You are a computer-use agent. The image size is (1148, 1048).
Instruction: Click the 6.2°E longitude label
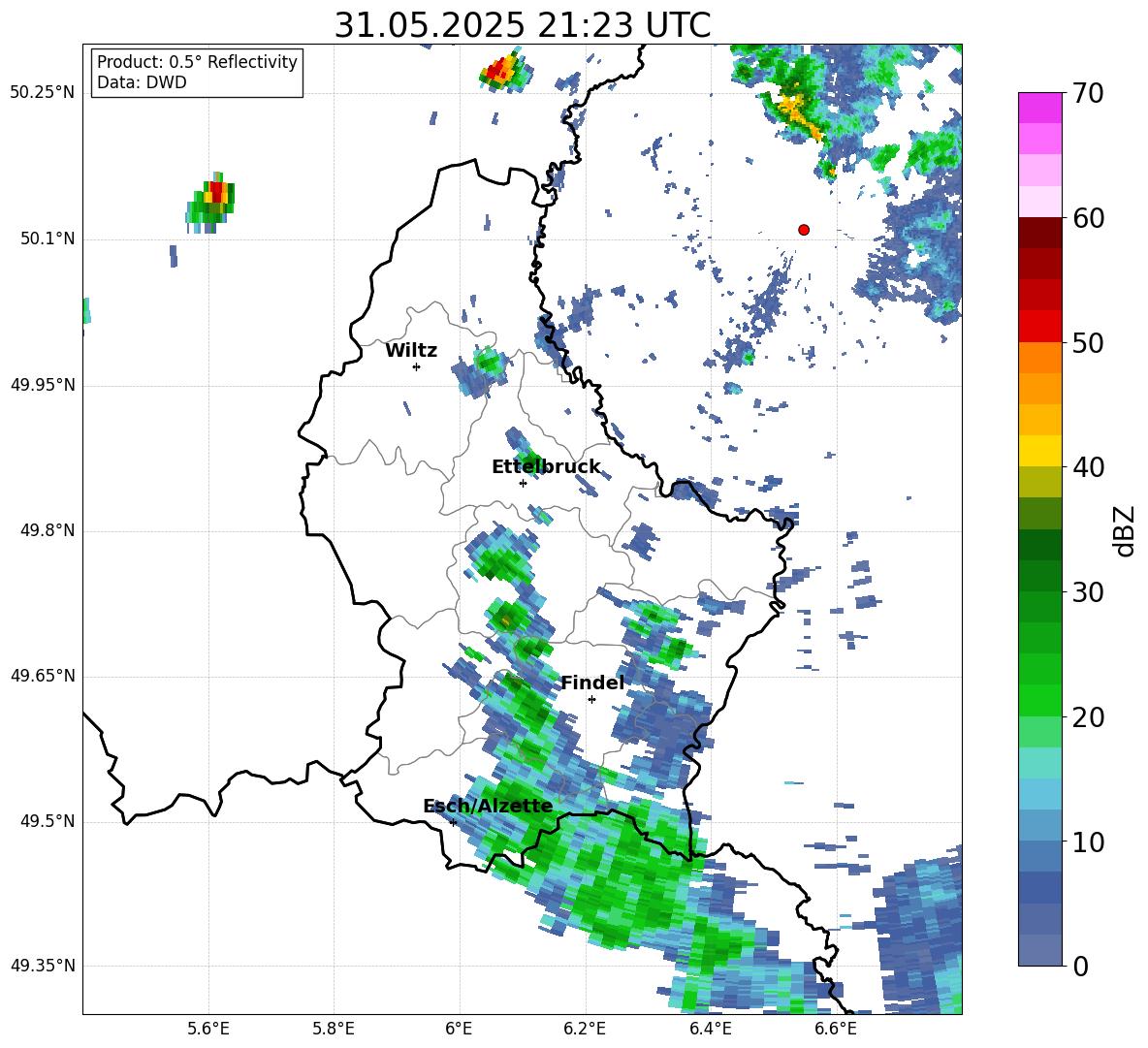coord(585,1029)
